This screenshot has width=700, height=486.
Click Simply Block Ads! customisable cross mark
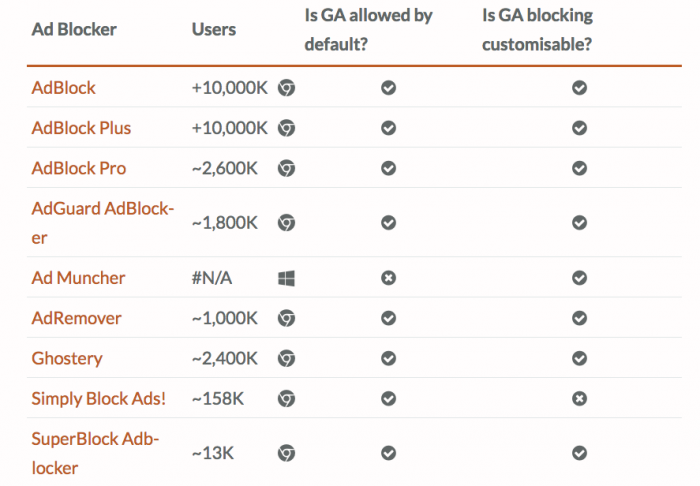point(579,398)
